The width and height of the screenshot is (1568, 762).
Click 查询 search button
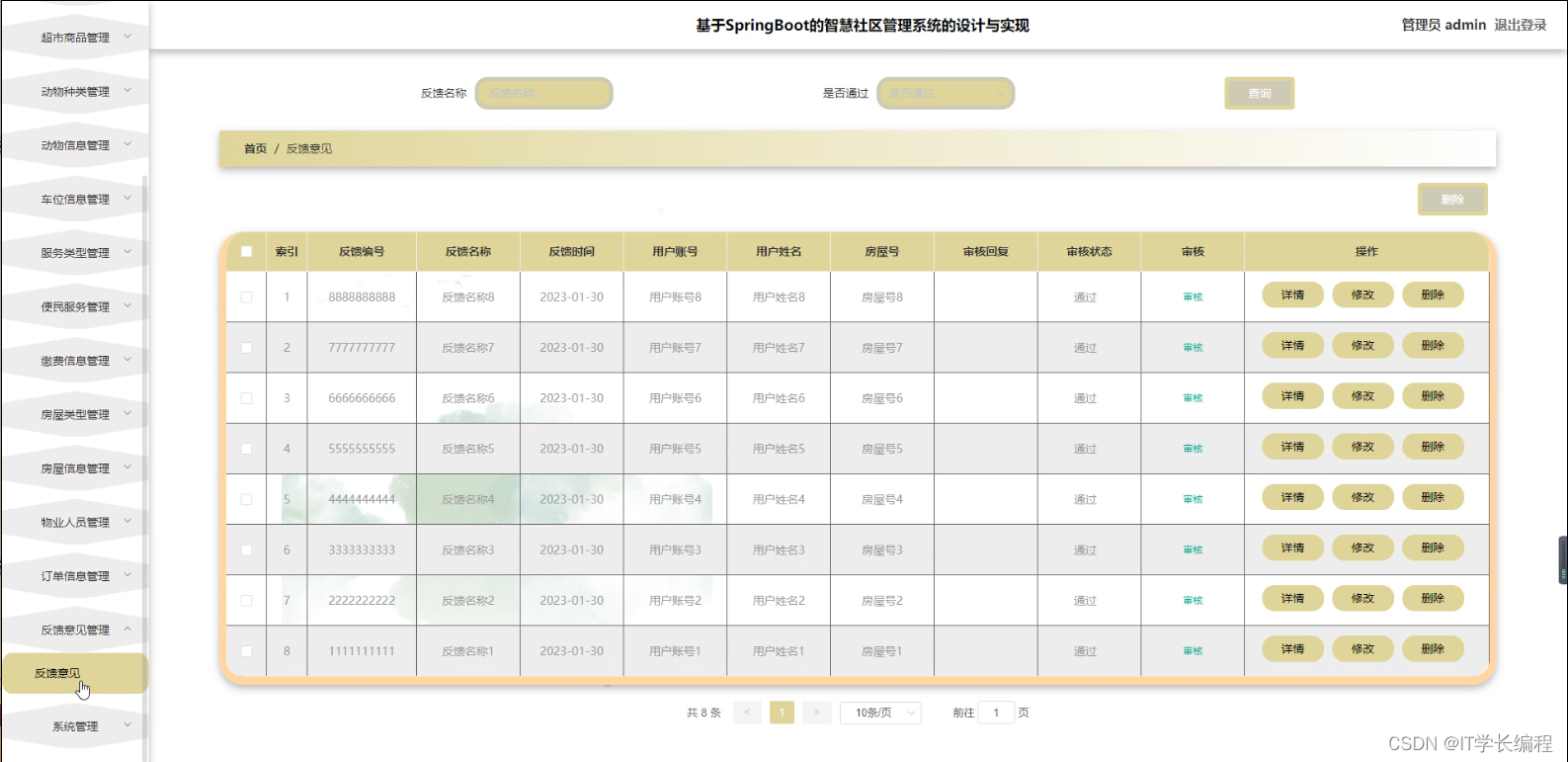(1260, 93)
